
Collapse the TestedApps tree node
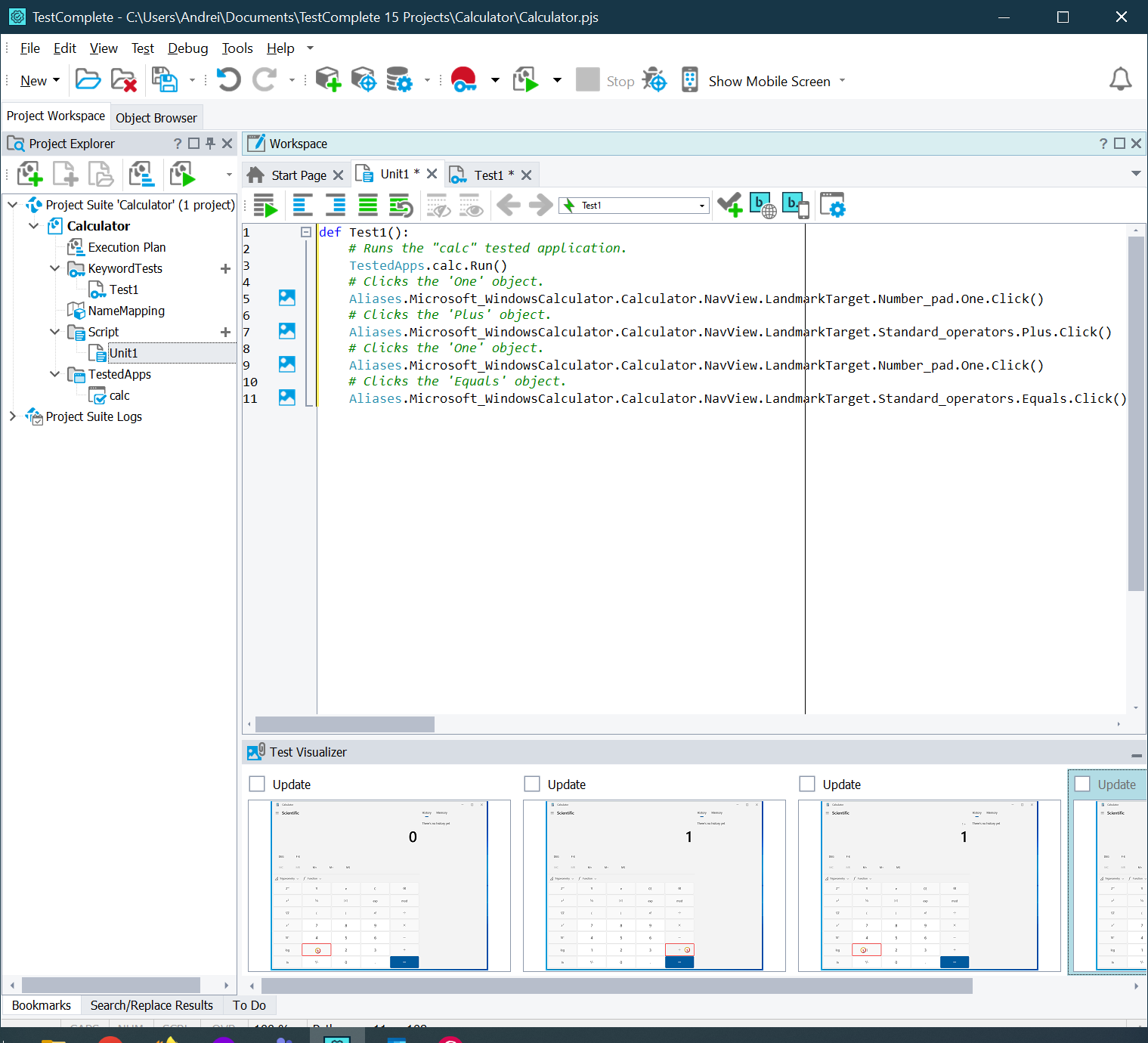pos(54,374)
